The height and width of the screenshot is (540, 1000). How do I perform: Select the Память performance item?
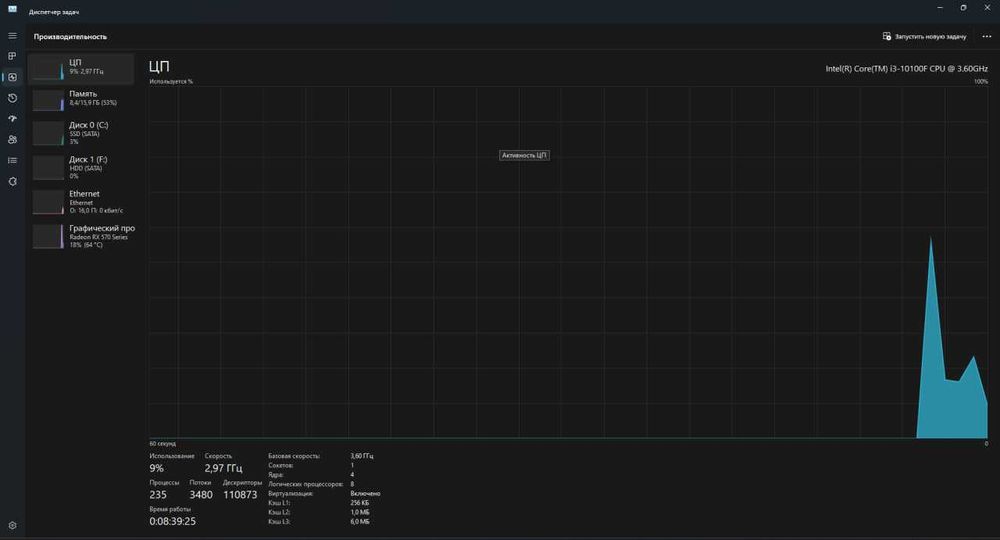click(x=81, y=99)
